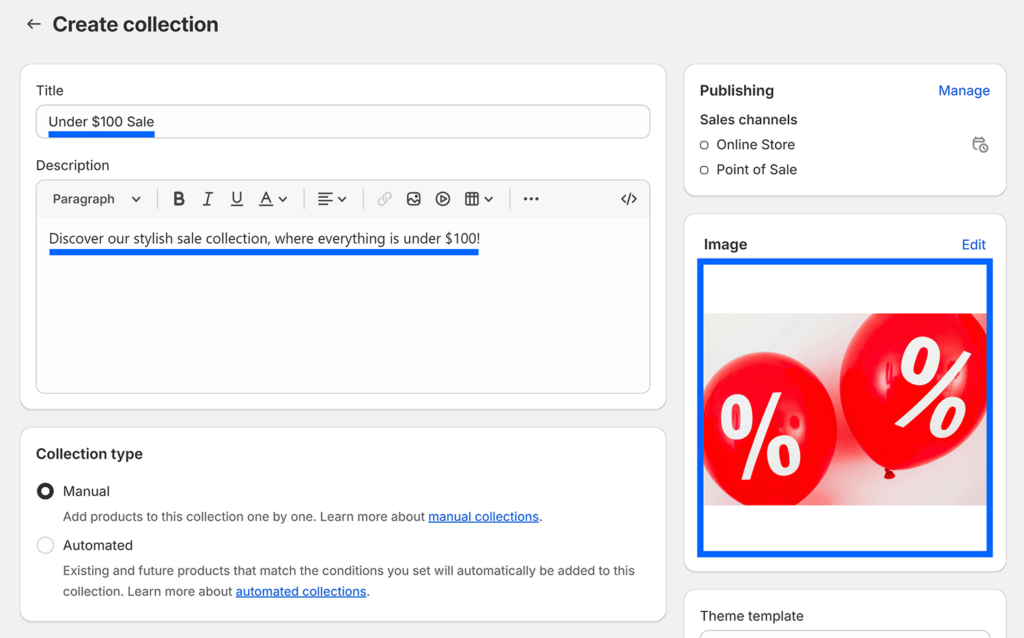Switch to HTML code view
The image size is (1024, 638).
coord(628,199)
